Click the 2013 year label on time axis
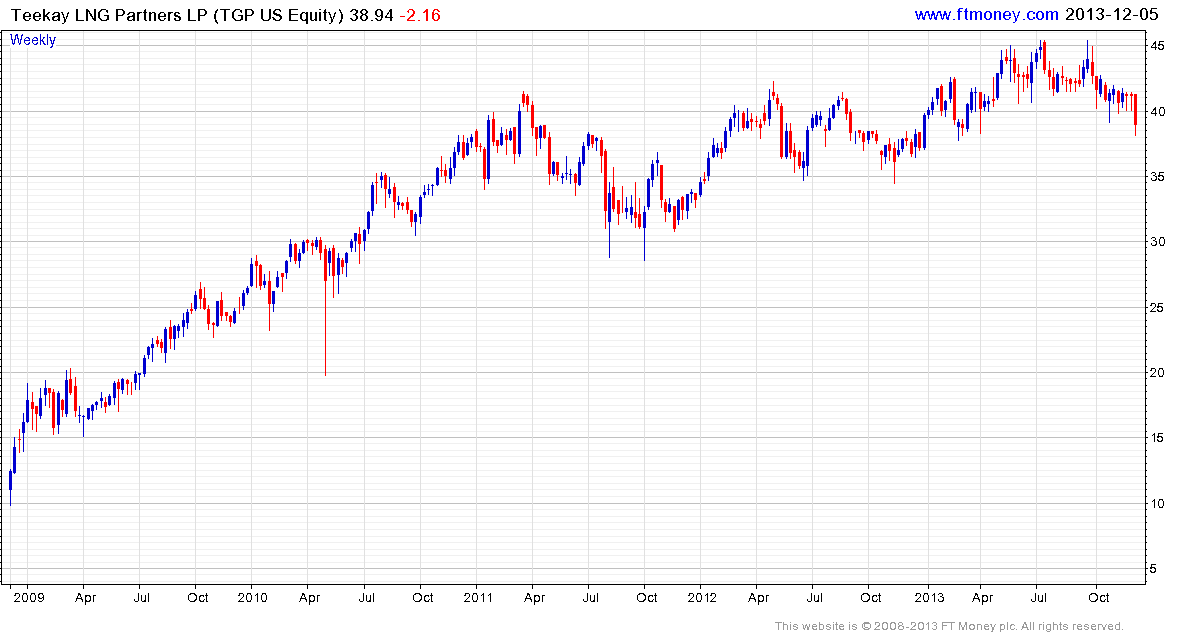The image size is (1195, 640). [x=929, y=597]
